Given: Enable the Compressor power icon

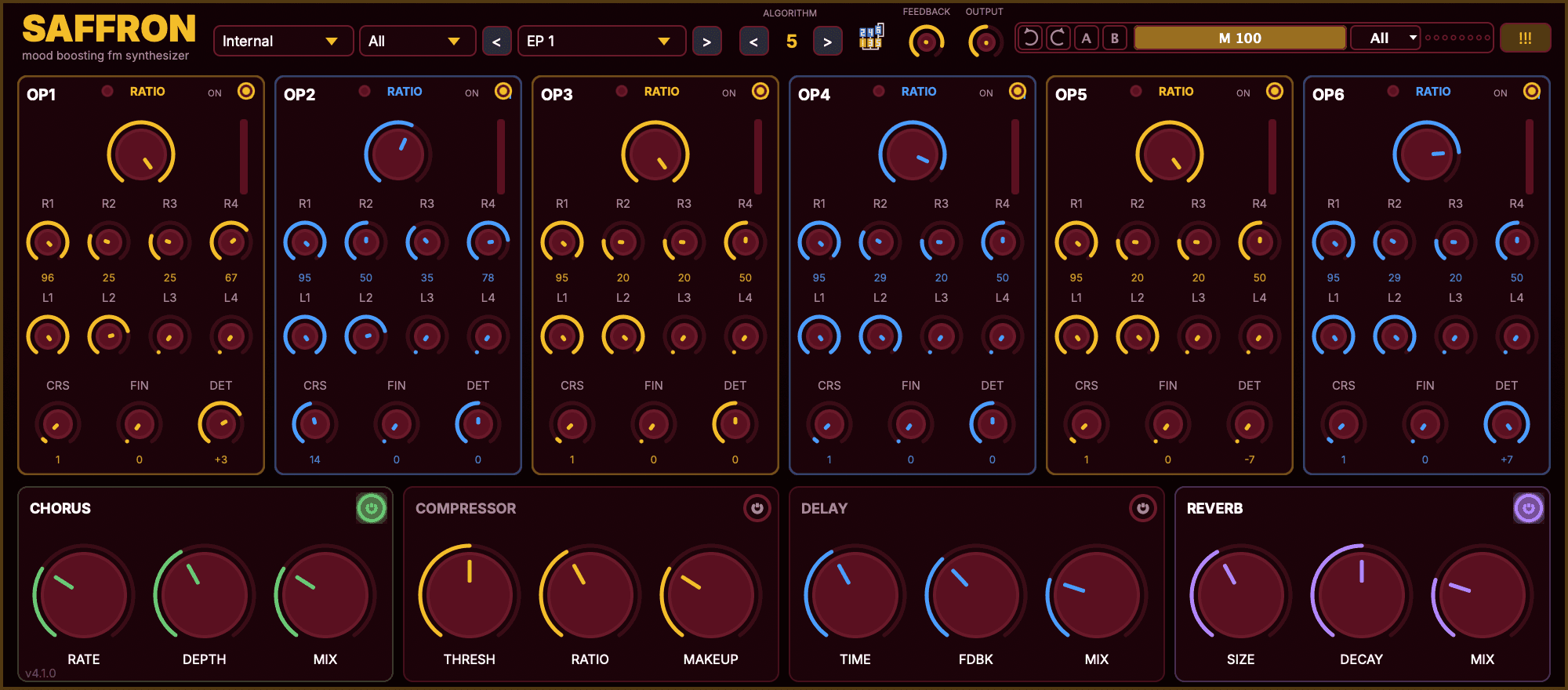Looking at the screenshot, I should pyautogui.click(x=757, y=508).
